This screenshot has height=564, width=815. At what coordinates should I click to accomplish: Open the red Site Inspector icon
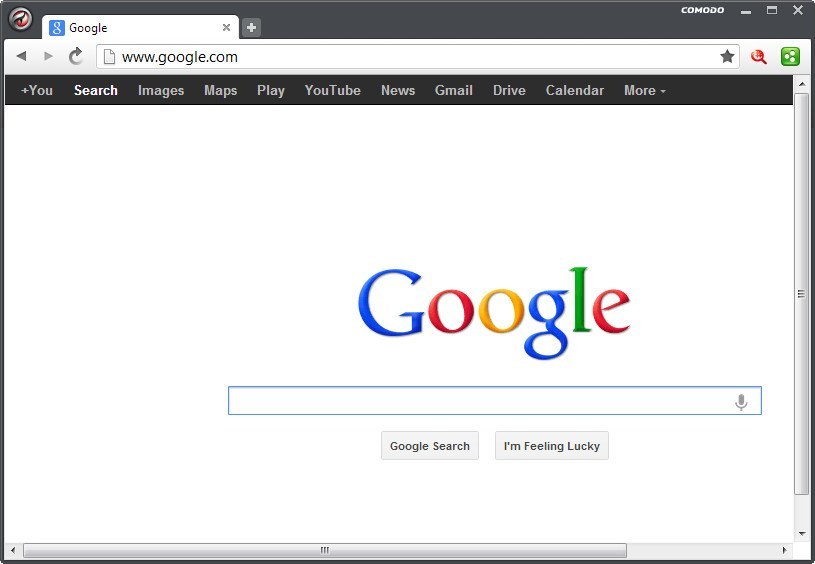(759, 57)
